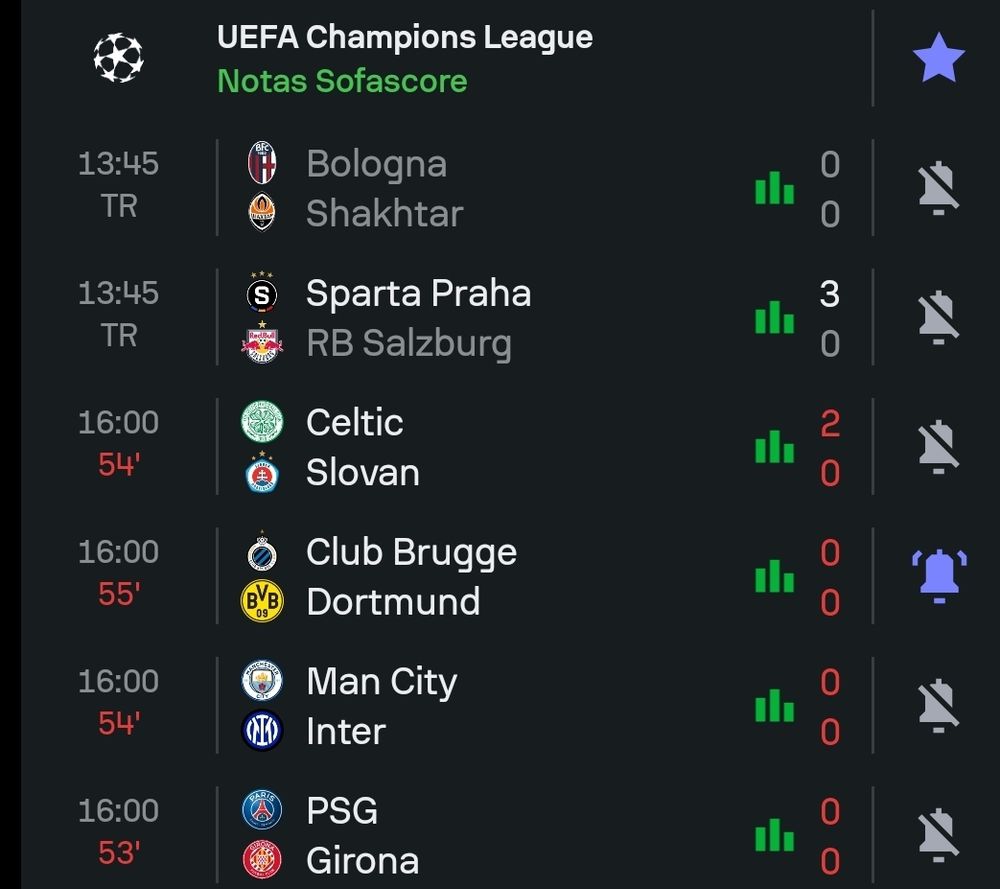This screenshot has height=889, width=1000.
Task: Open the Man City match row
Action: 500,706
